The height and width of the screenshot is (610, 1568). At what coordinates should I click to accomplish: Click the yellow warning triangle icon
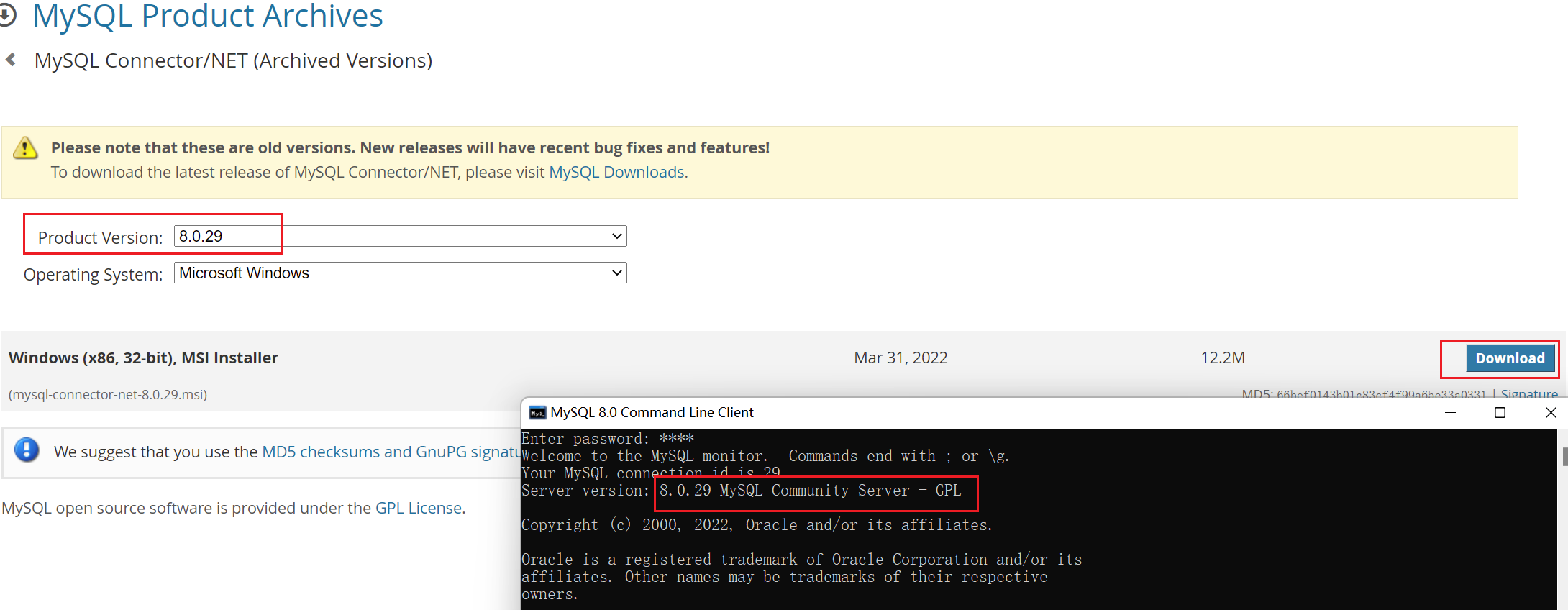[25, 147]
